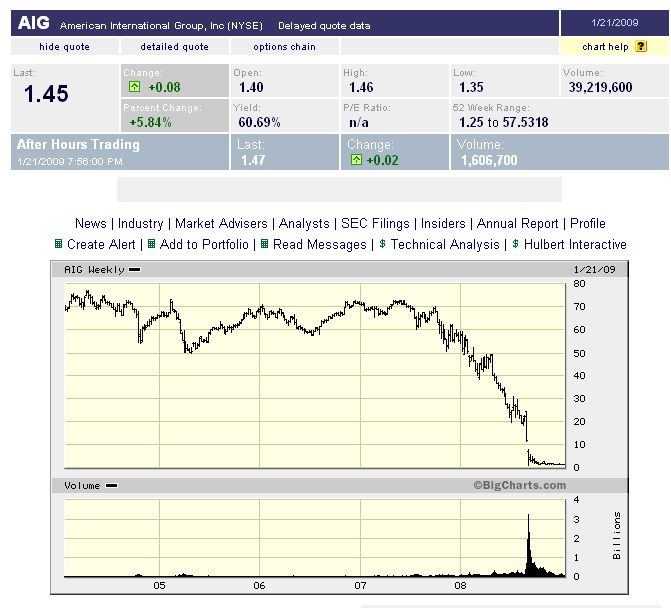Screen dimensions: 671x608
Task: Click the P/E Ratio value n/a
Action: coord(359,123)
